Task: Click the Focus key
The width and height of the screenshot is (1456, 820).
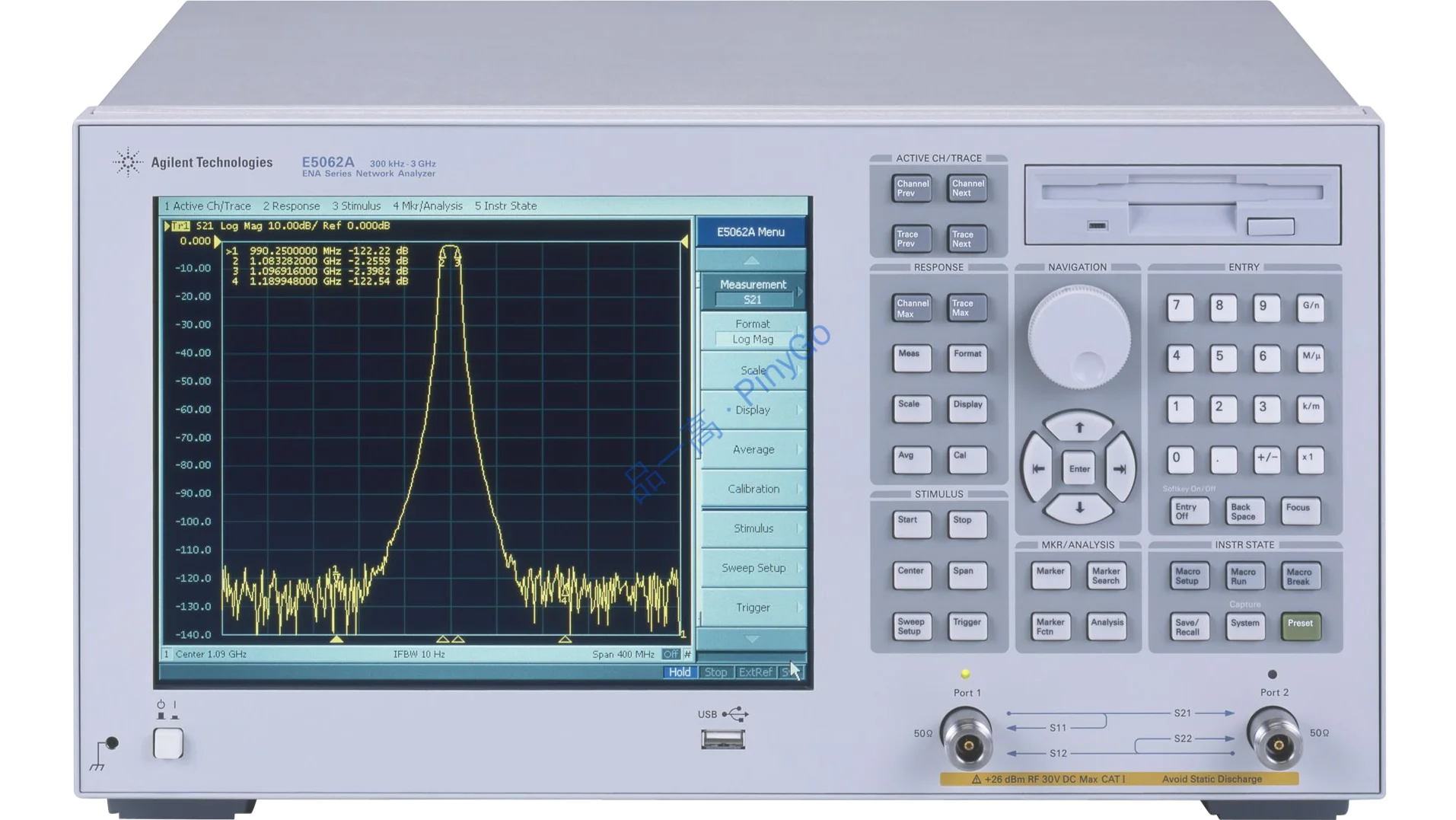Action: point(1301,512)
